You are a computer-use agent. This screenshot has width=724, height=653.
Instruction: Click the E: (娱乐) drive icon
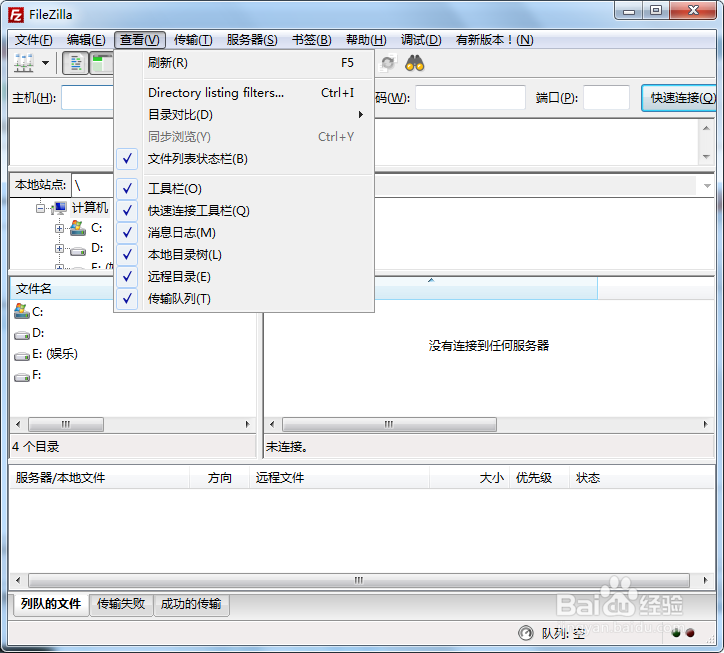22,356
